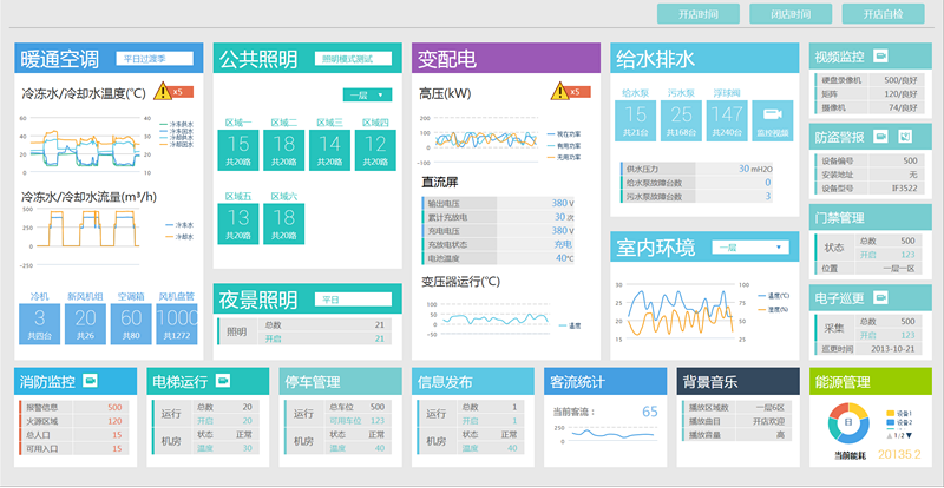Click the camera icon beside 消防监控
The image size is (944, 488).
point(91,381)
